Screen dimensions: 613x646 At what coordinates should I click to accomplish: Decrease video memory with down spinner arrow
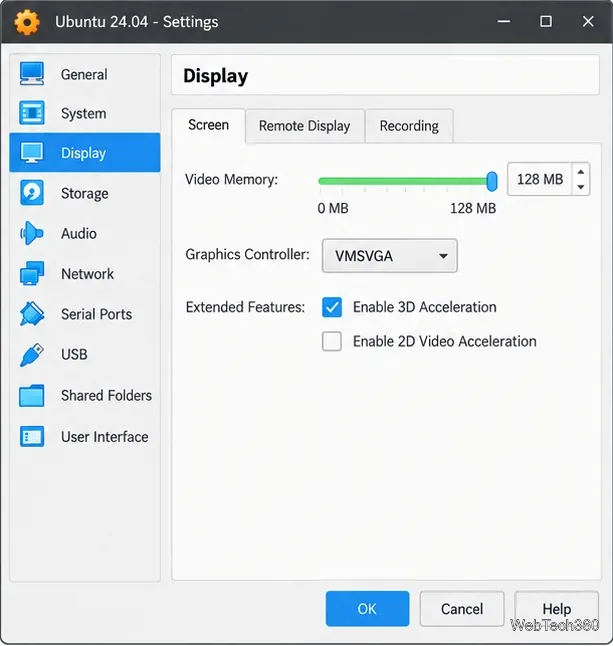click(581, 187)
